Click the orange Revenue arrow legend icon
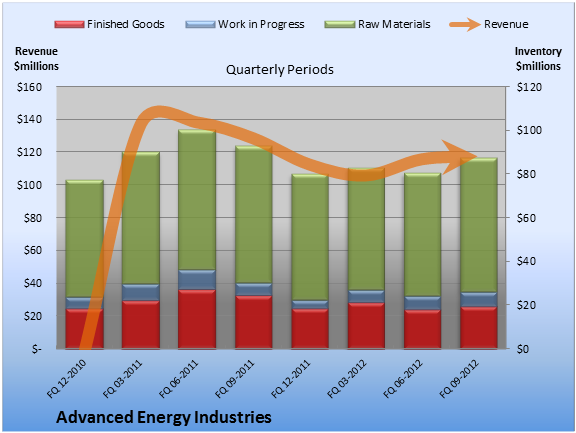 click(465, 25)
